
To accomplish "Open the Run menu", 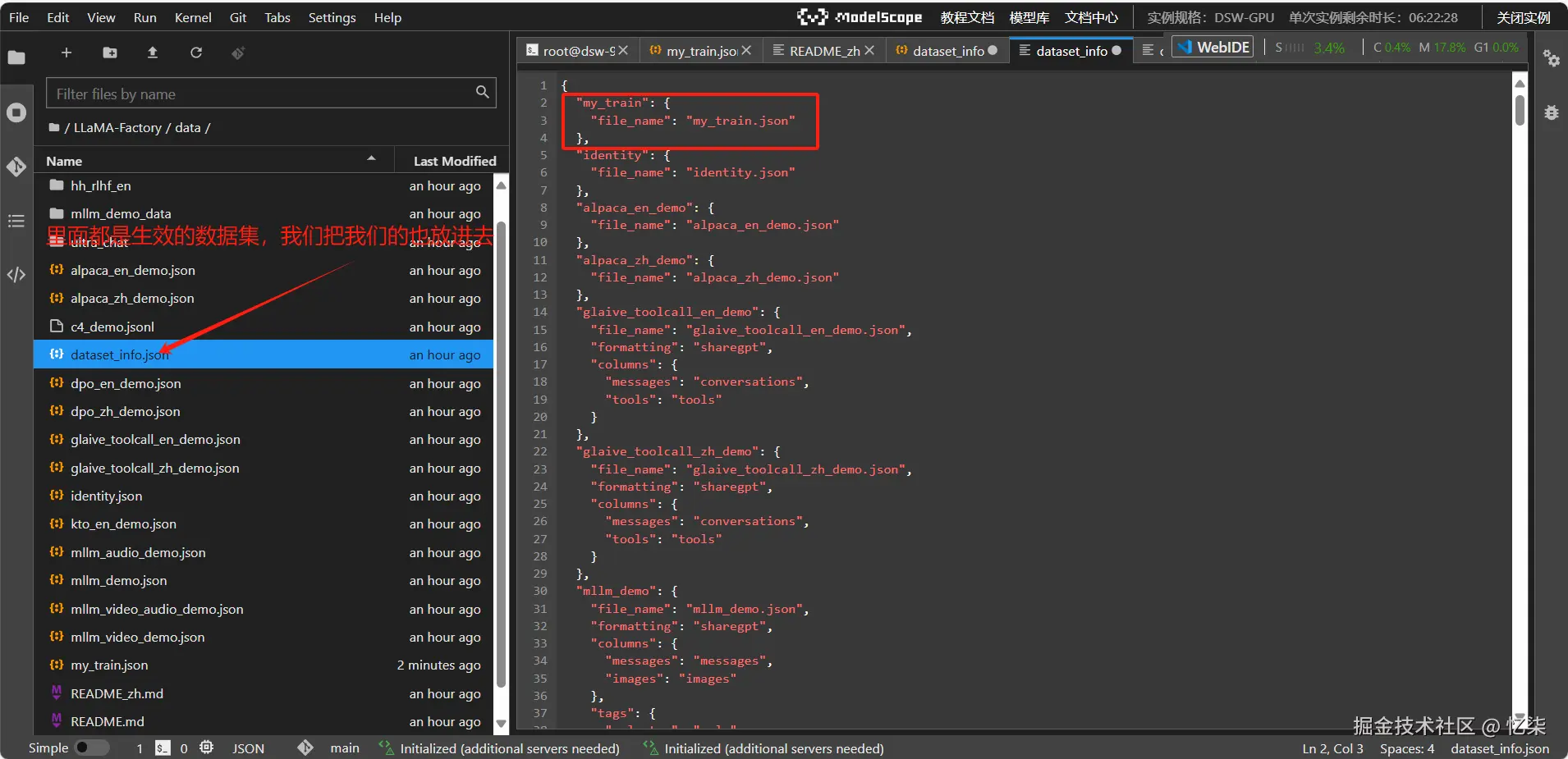I will click(145, 17).
